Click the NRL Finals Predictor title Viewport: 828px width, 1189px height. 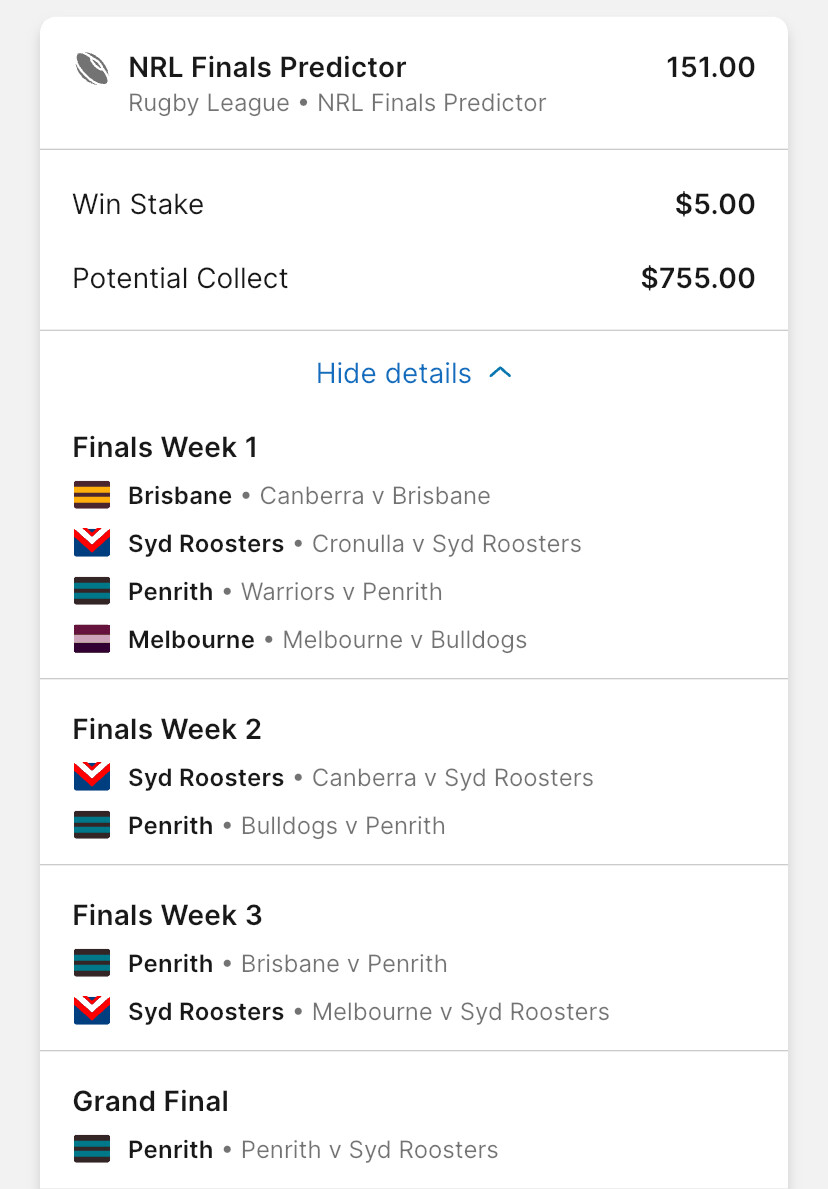pos(267,68)
